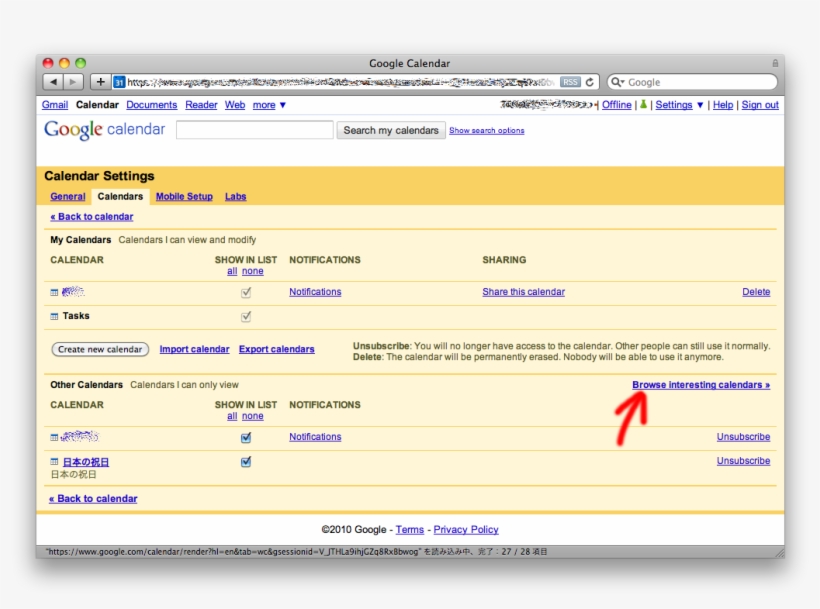Click the Privacy Policy link in footer

[466, 530]
